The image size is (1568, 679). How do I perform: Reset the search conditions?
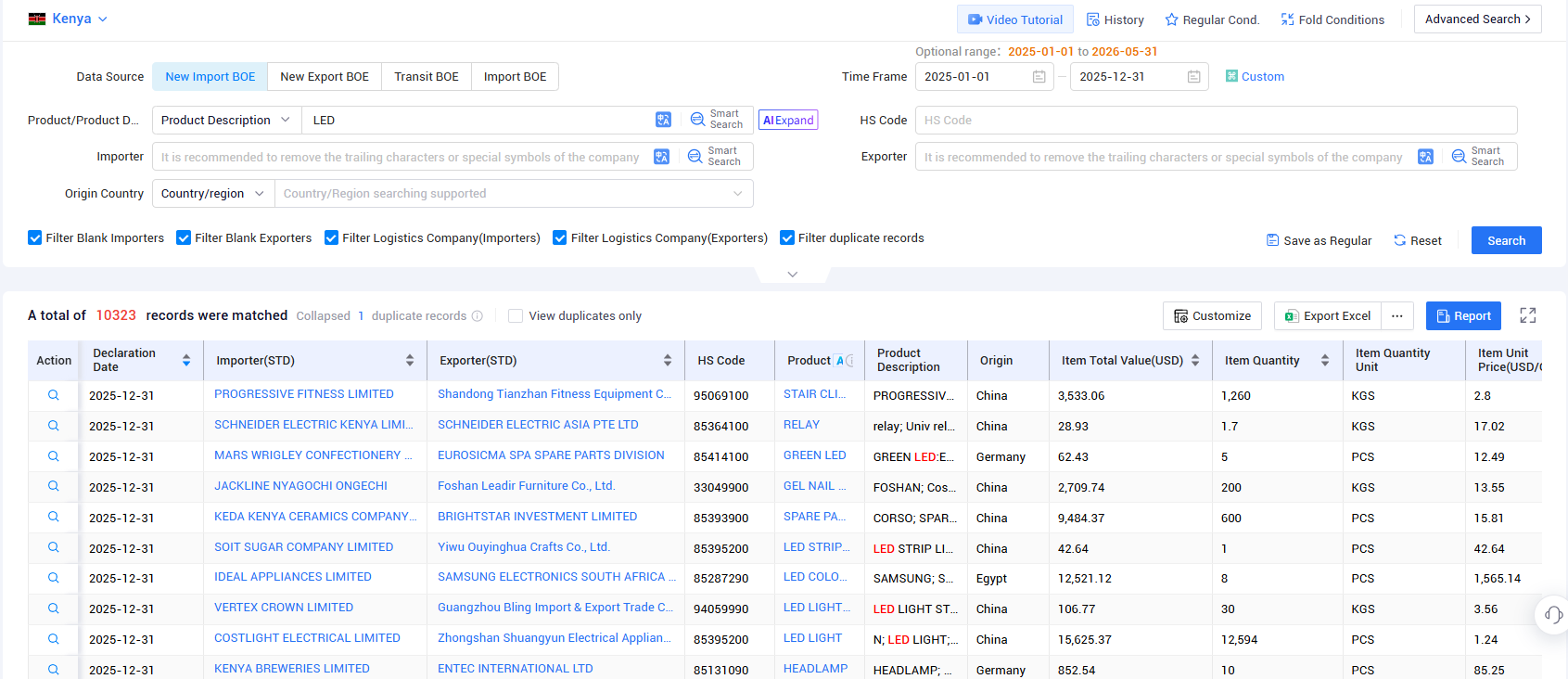[1418, 240]
